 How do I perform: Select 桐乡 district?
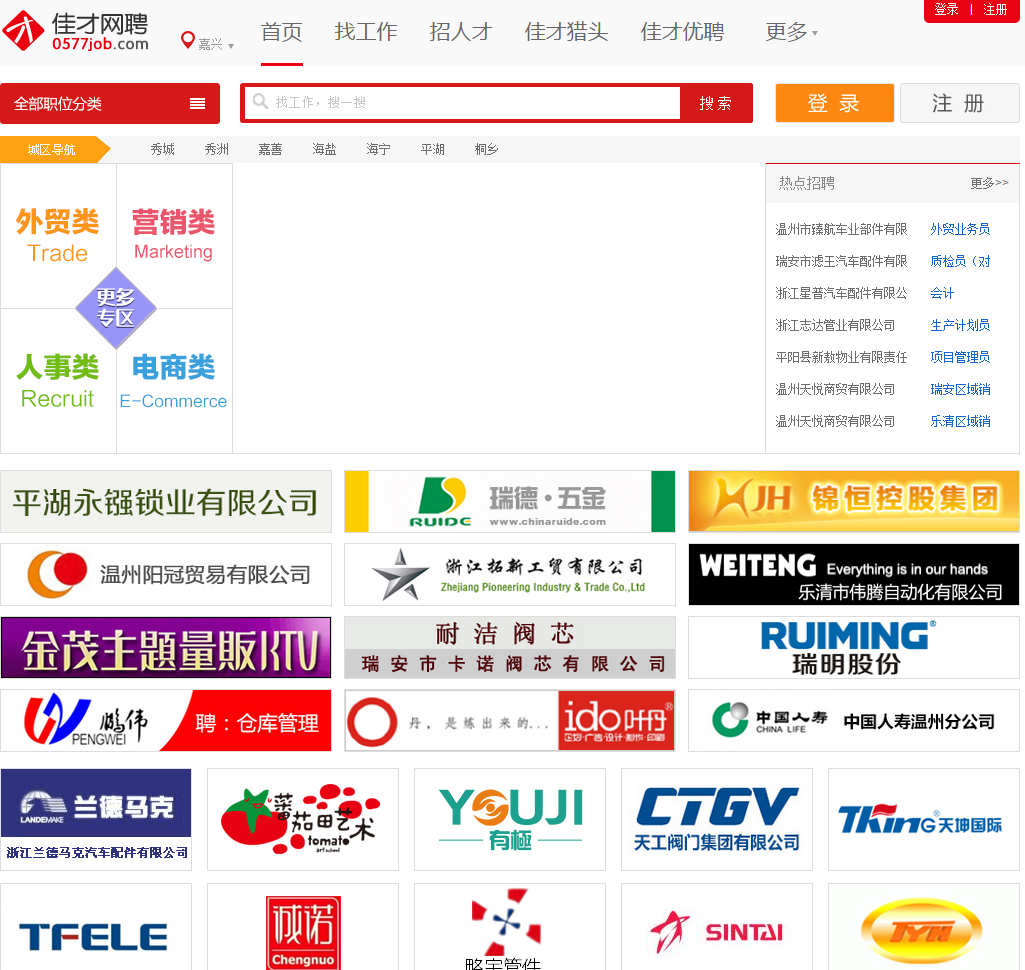pos(486,149)
